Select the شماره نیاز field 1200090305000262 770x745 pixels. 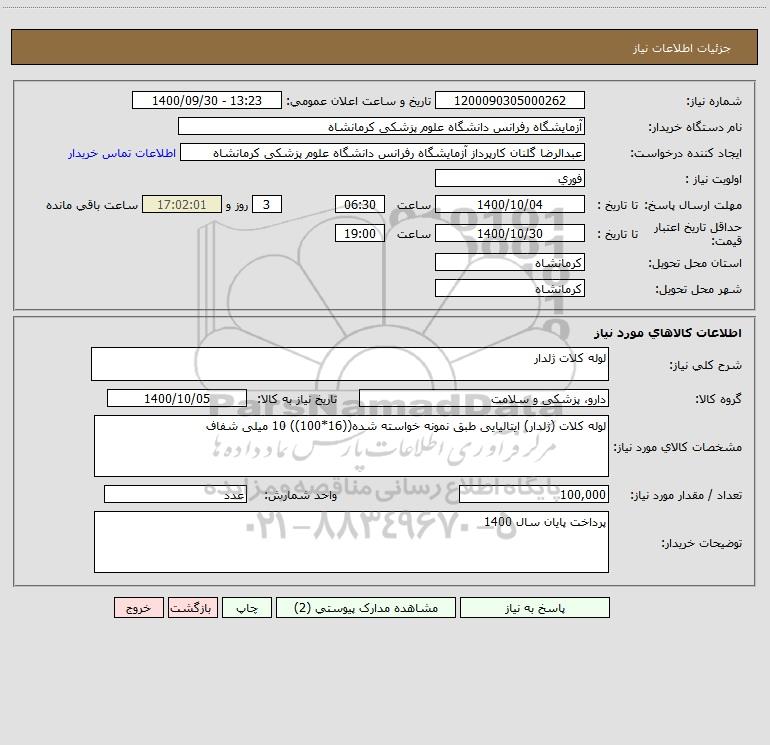[510, 101]
